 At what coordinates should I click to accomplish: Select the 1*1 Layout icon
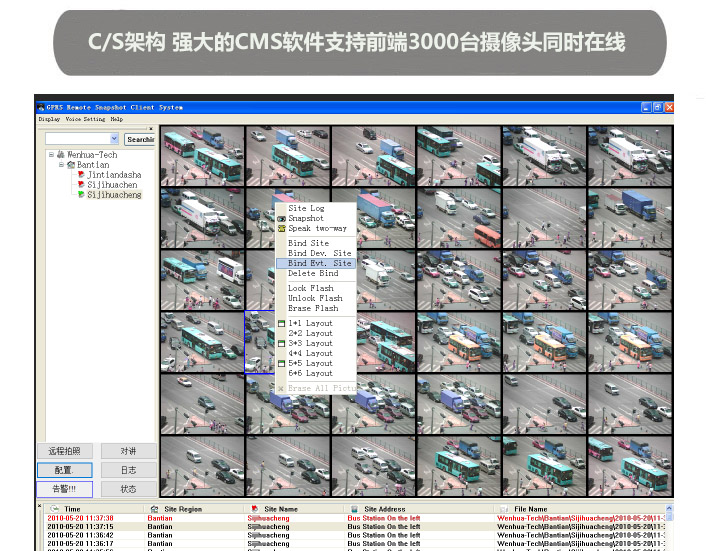(x=281, y=324)
